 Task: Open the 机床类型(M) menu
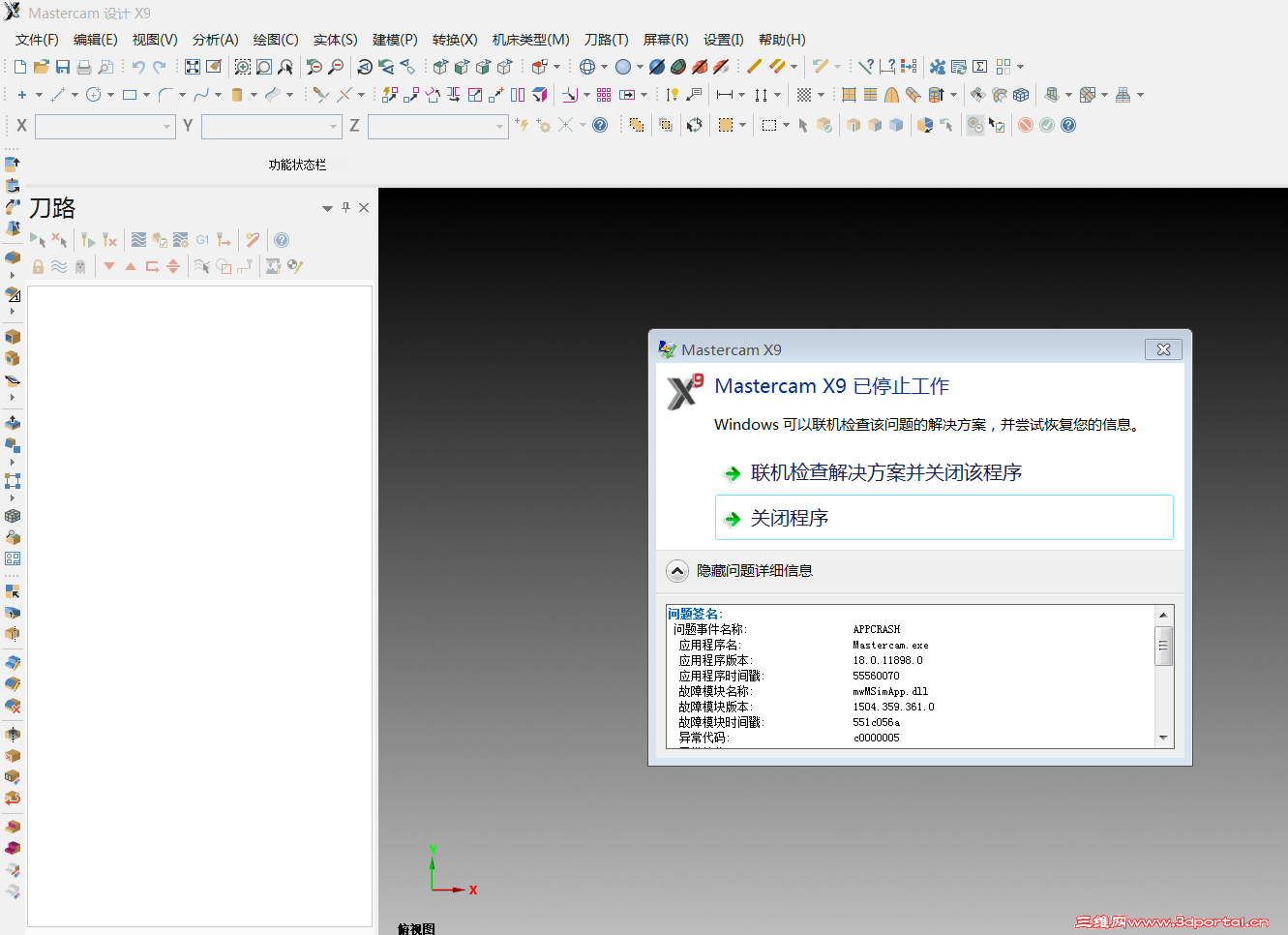[530, 40]
